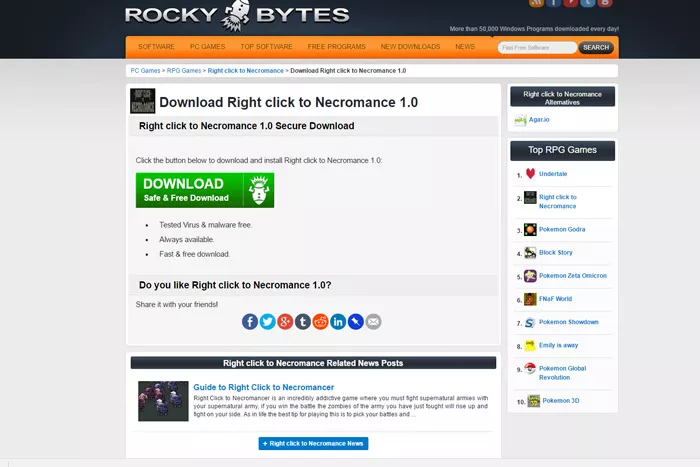Go to Top Software menu item
This screenshot has width=700, height=467.
click(267, 47)
